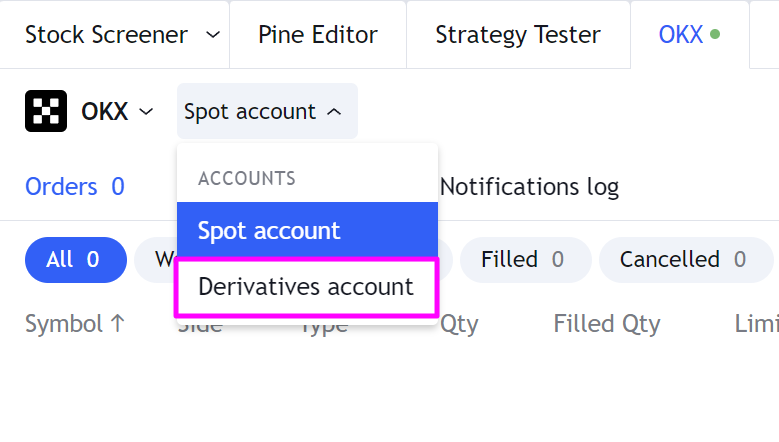Select Derivatives account in the menu
The height and width of the screenshot is (442, 779).
point(306,287)
